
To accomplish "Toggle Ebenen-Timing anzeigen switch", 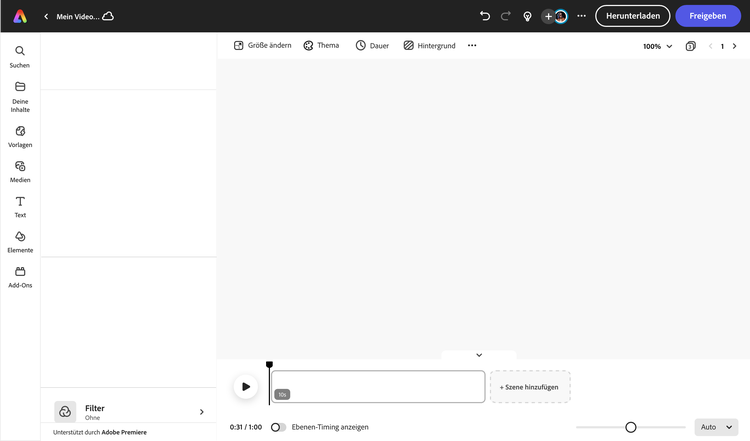I will point(278,427).
